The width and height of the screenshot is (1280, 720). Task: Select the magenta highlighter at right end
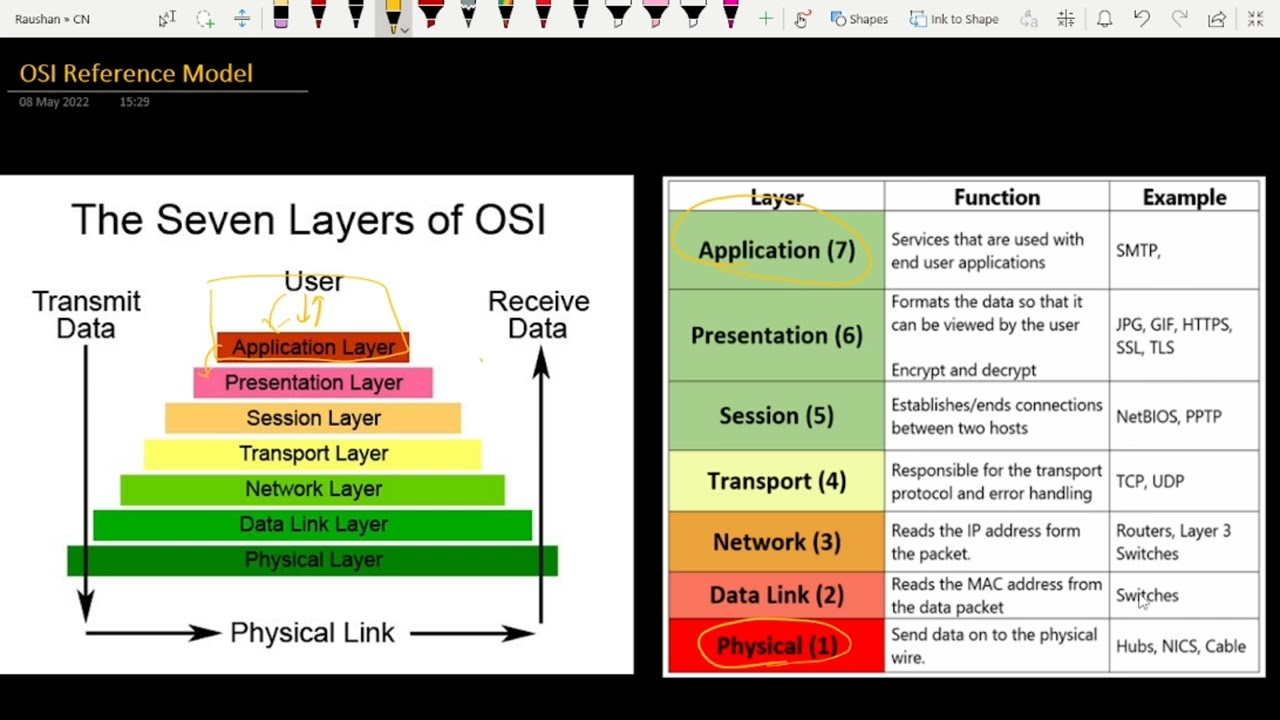(731, 14)
